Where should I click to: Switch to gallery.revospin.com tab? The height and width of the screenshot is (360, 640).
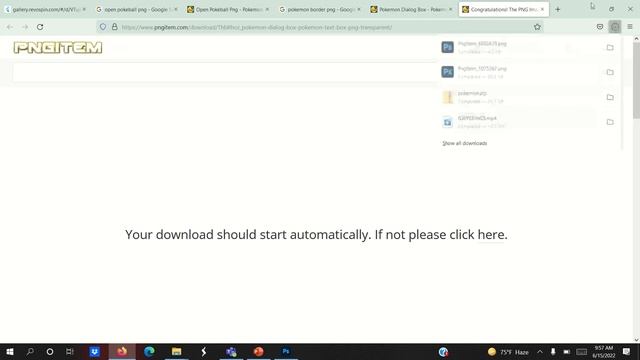click(45, 9)
